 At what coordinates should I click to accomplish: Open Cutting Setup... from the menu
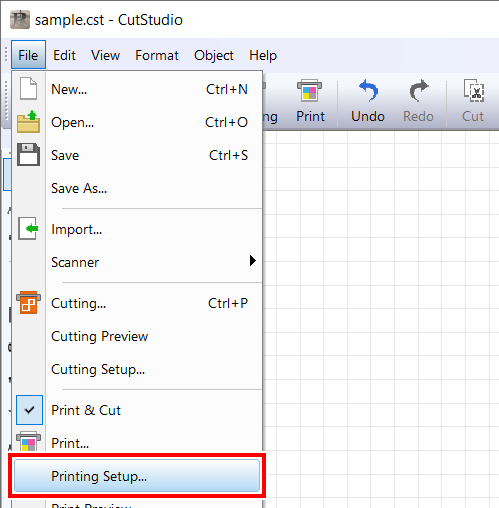pyautogui.click(x=137, y=369)
